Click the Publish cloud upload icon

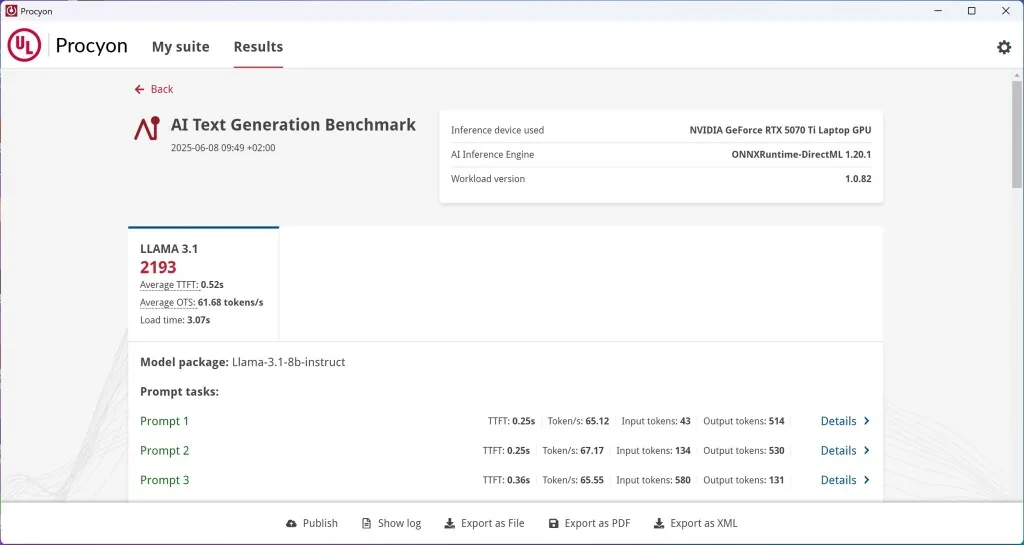point(291,524)
